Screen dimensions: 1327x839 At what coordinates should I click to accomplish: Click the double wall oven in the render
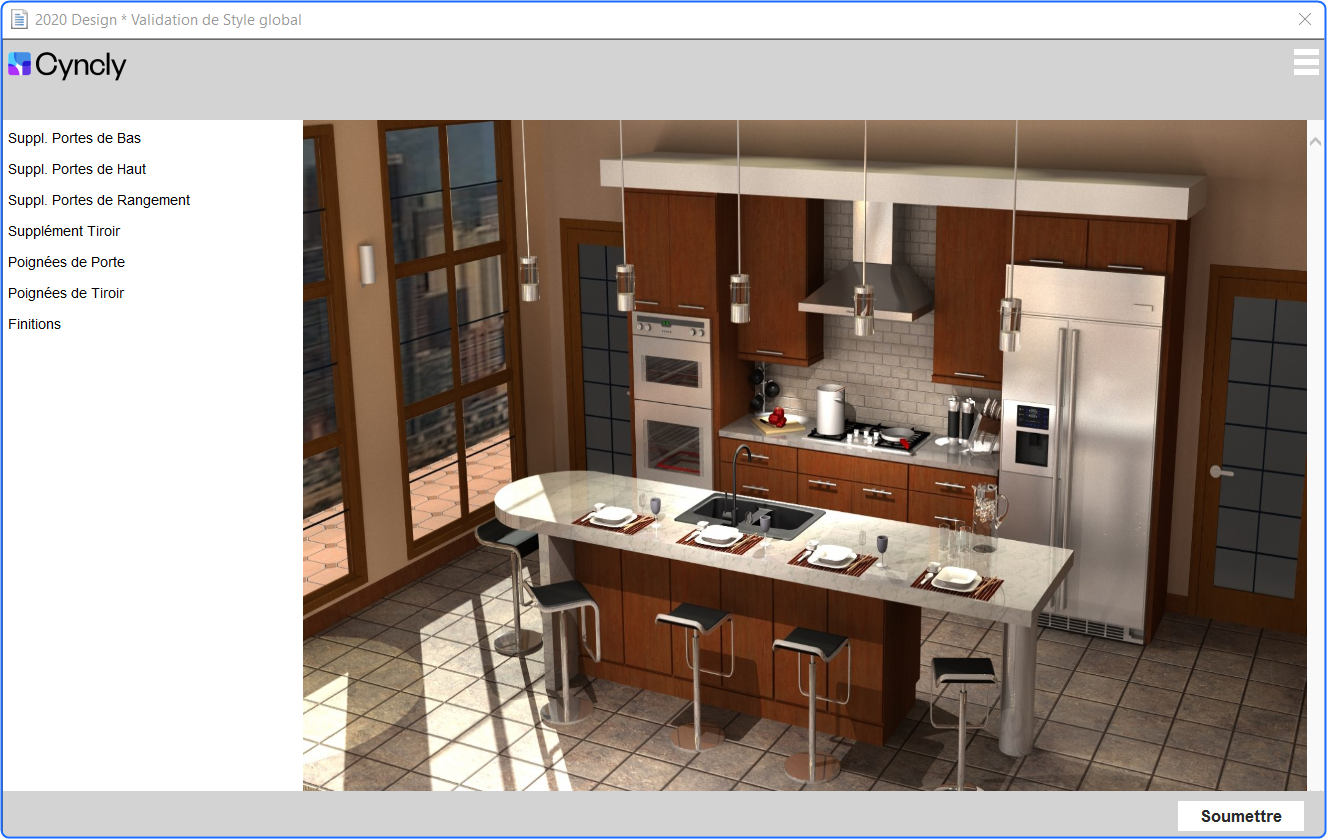672,400
